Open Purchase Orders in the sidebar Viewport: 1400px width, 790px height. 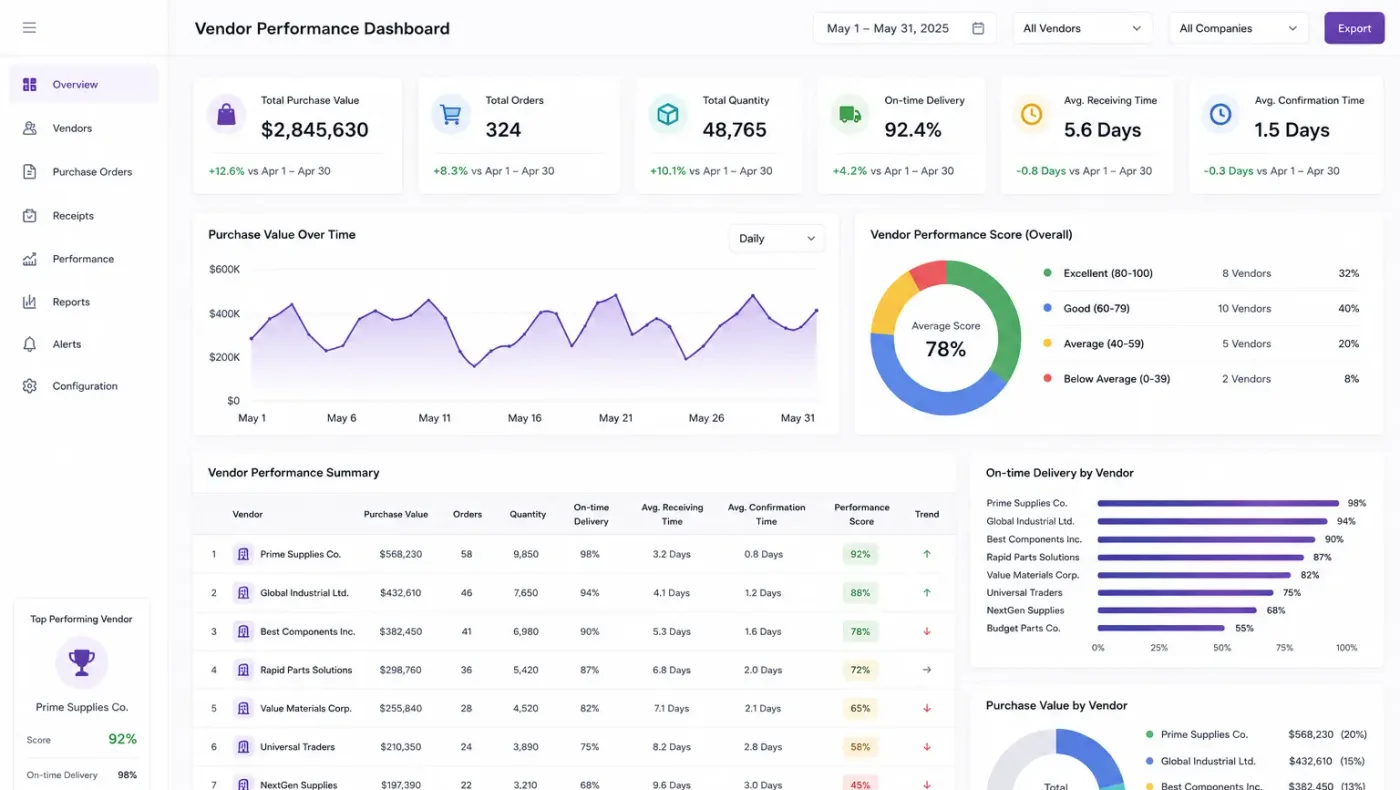(84, 172)
